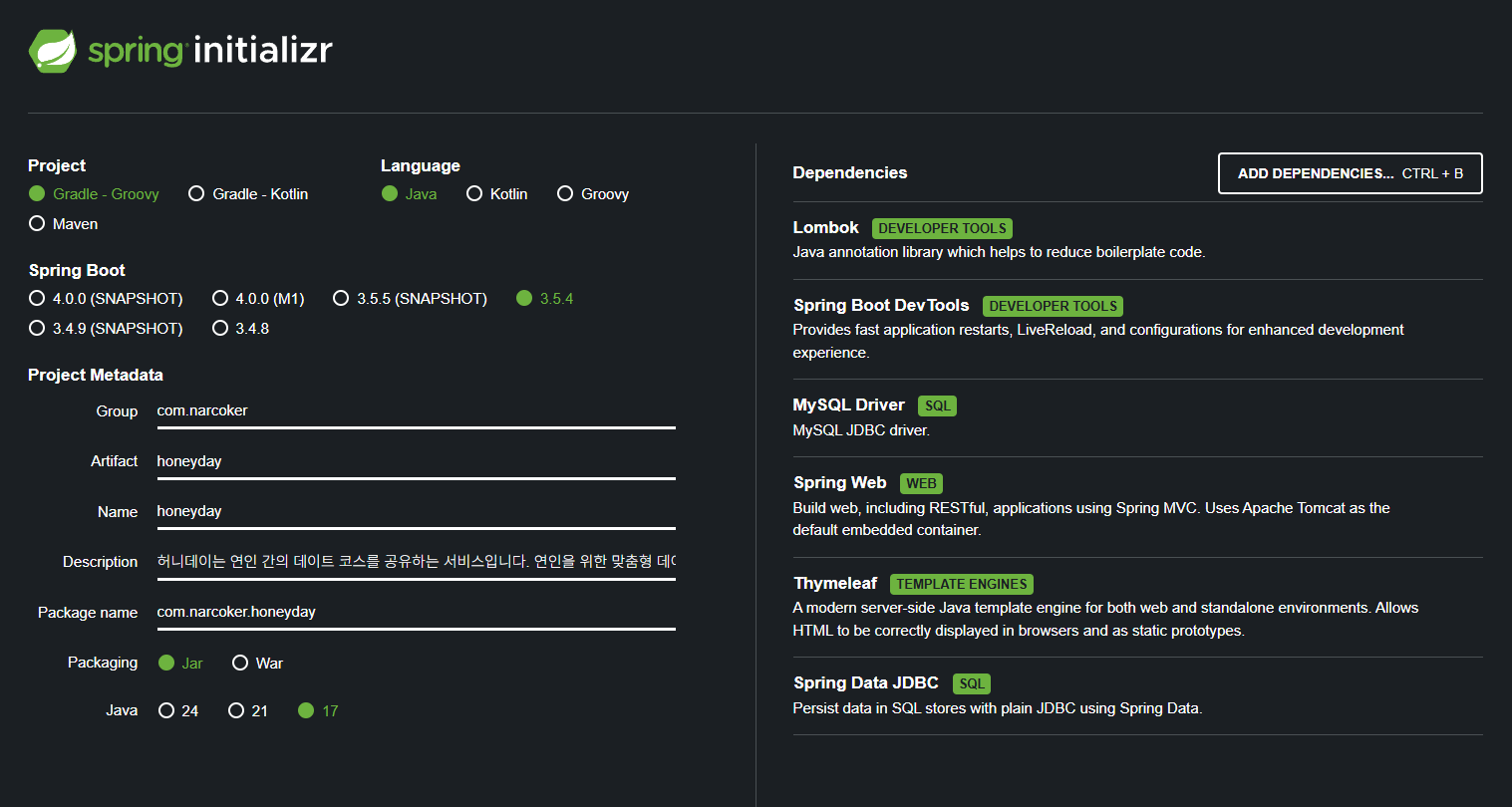The image size is (1512, 807).
Task: Click the SQL tag beside MySQL Driver
Action: [x=937, y=405]
